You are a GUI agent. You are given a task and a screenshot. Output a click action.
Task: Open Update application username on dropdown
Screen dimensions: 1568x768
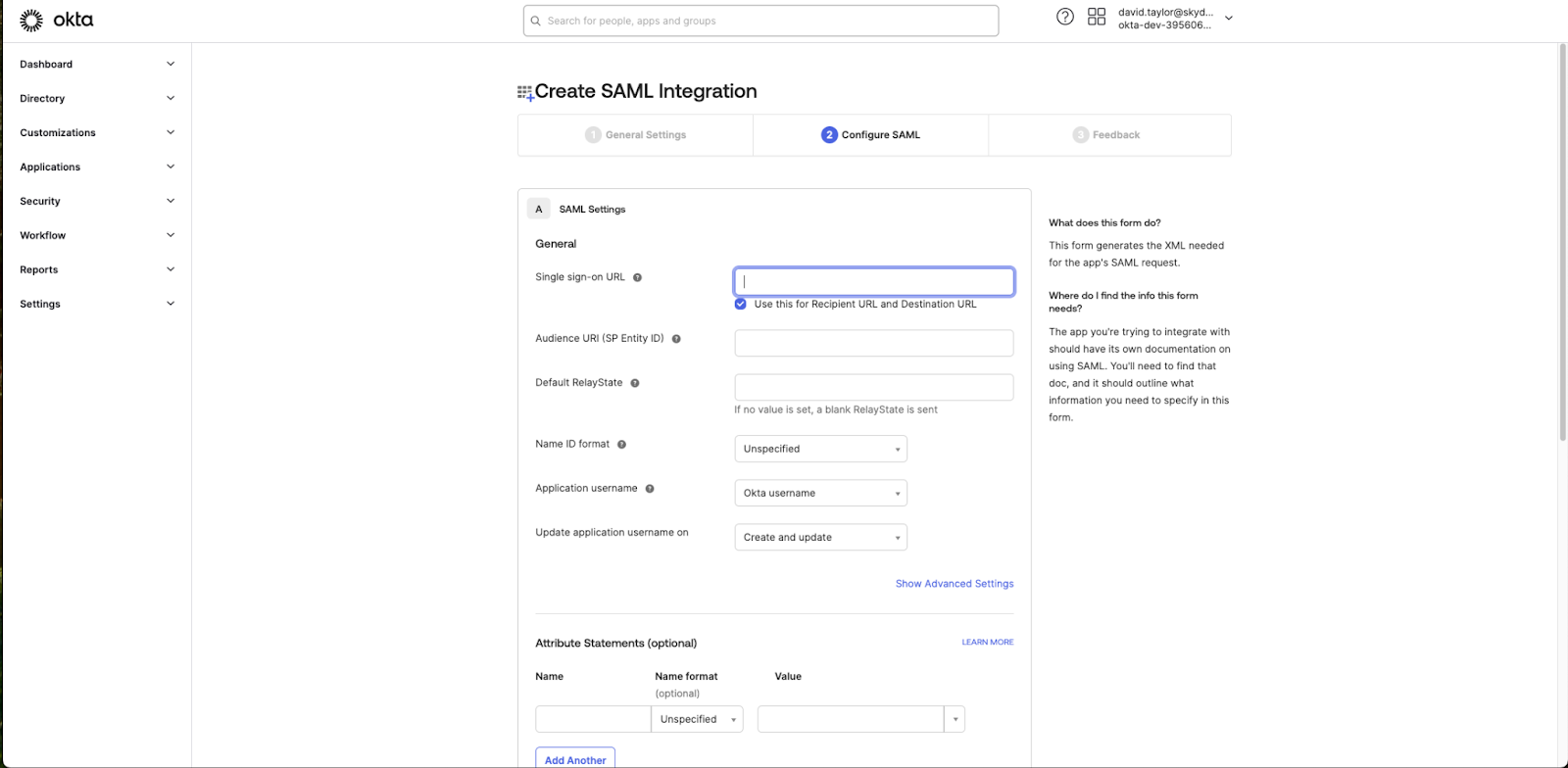point(820,537)
